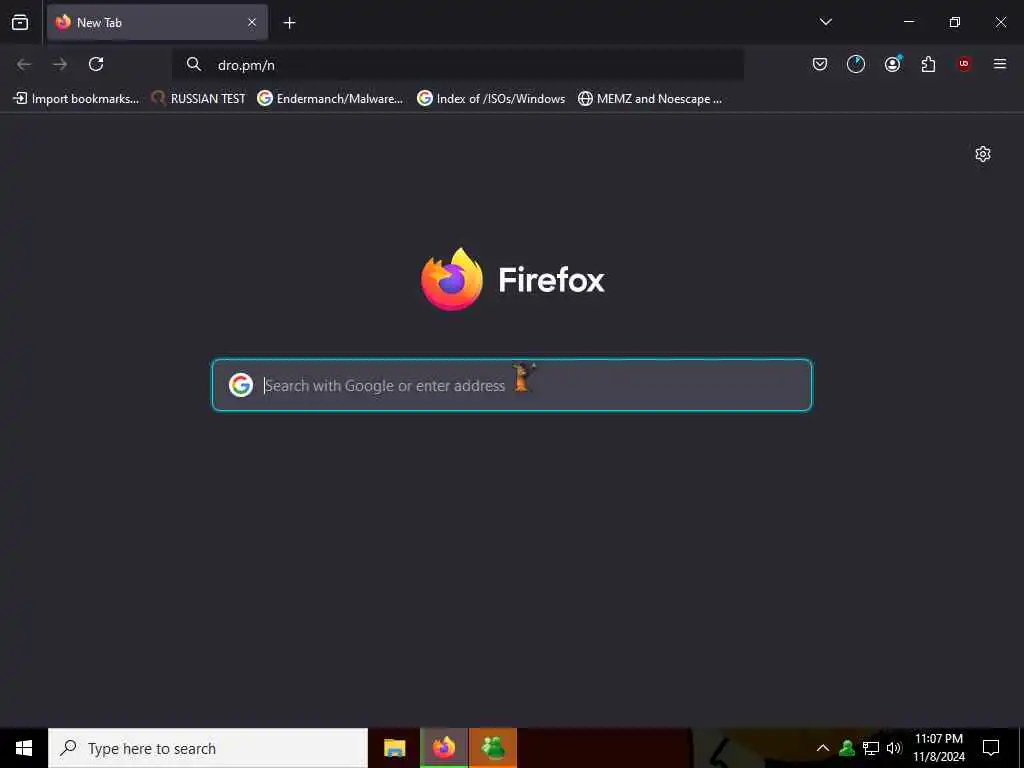The width and height of the screenshot is (1024, 768).
Task: Expand the list all tabs chevron
Action: tap(825, 22)
